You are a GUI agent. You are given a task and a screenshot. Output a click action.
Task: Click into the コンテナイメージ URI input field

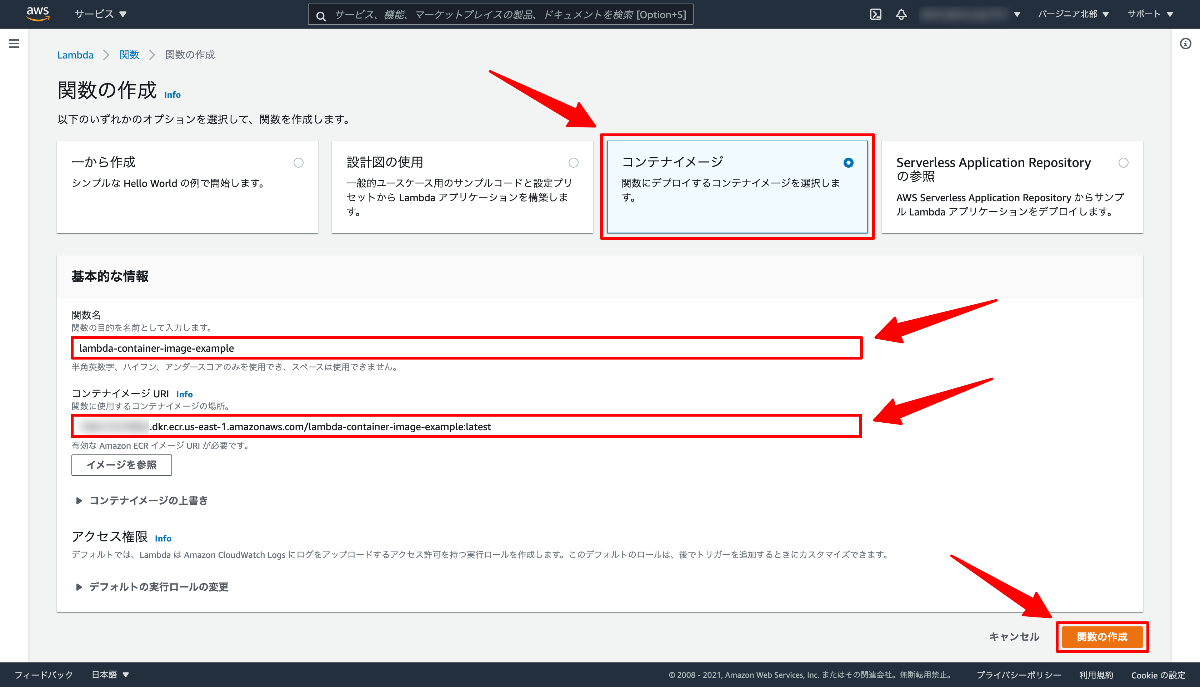466,426
